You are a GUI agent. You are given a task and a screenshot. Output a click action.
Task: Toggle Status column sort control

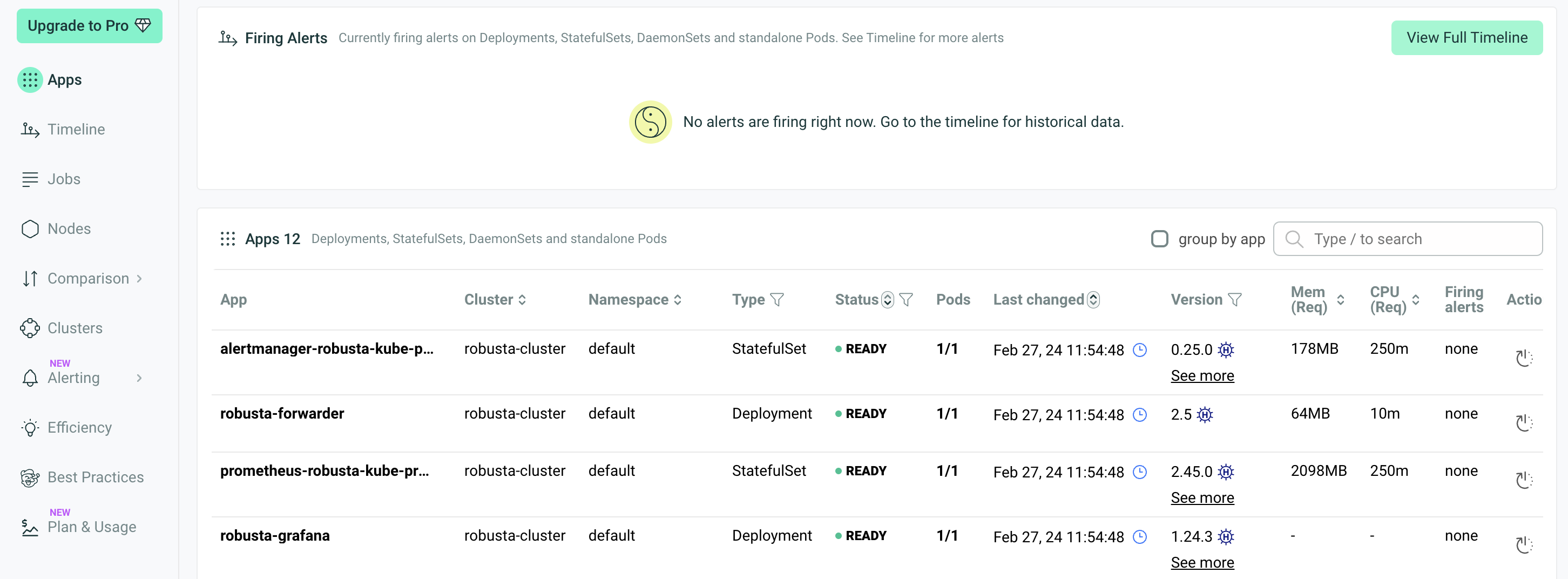[888, 300]
